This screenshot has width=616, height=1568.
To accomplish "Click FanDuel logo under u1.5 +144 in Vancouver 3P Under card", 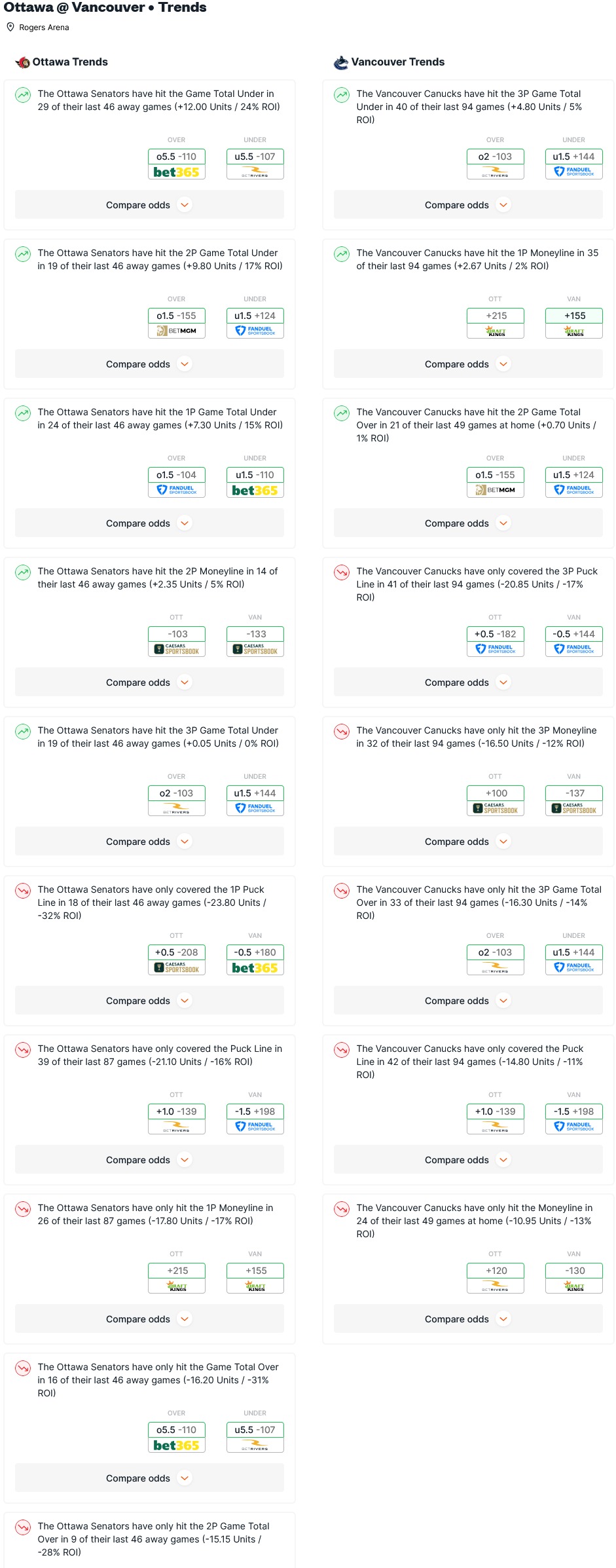I will pos(574,172).
